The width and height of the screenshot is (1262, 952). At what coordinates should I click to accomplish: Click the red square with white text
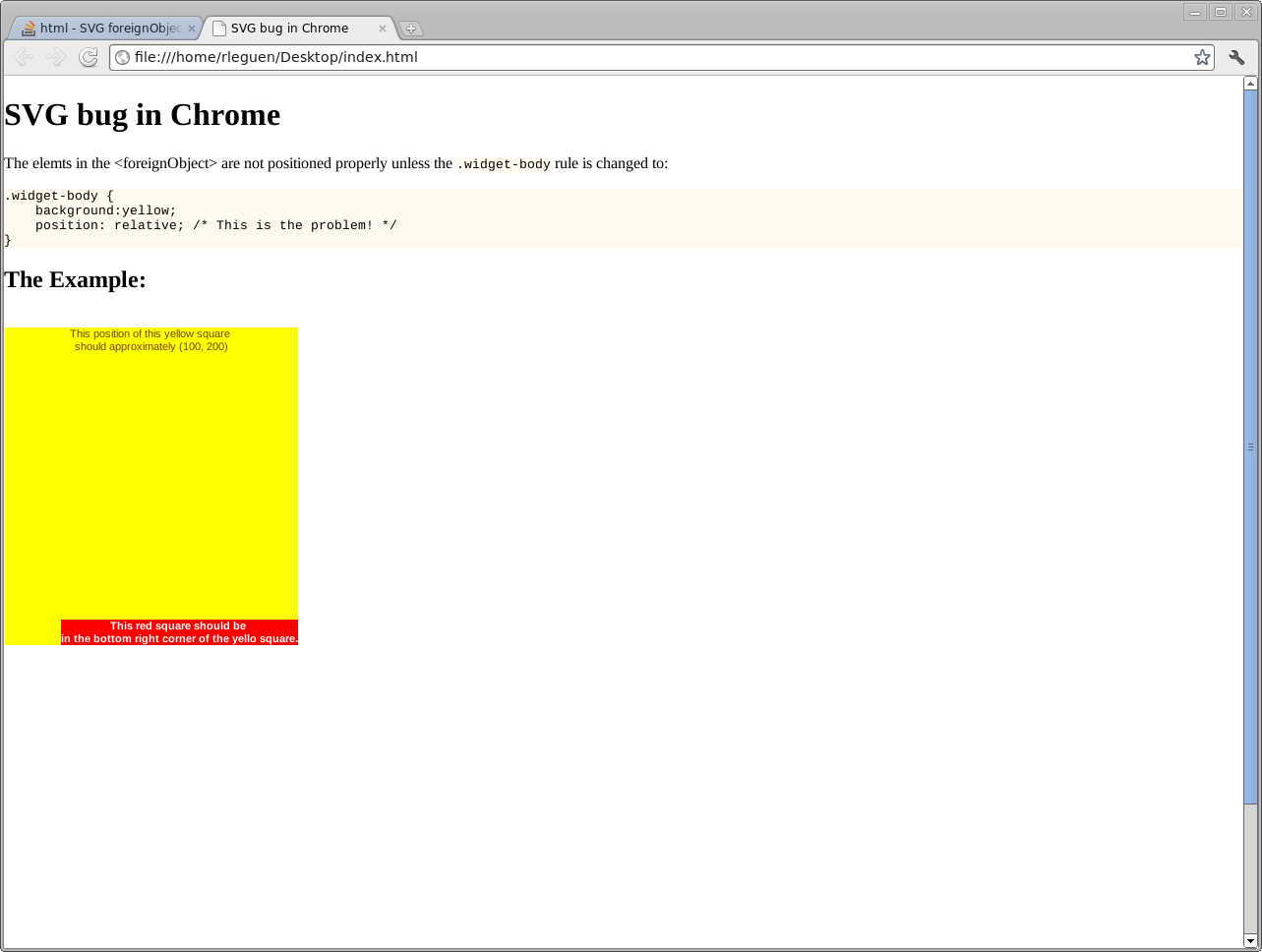(x=179, y=632)
